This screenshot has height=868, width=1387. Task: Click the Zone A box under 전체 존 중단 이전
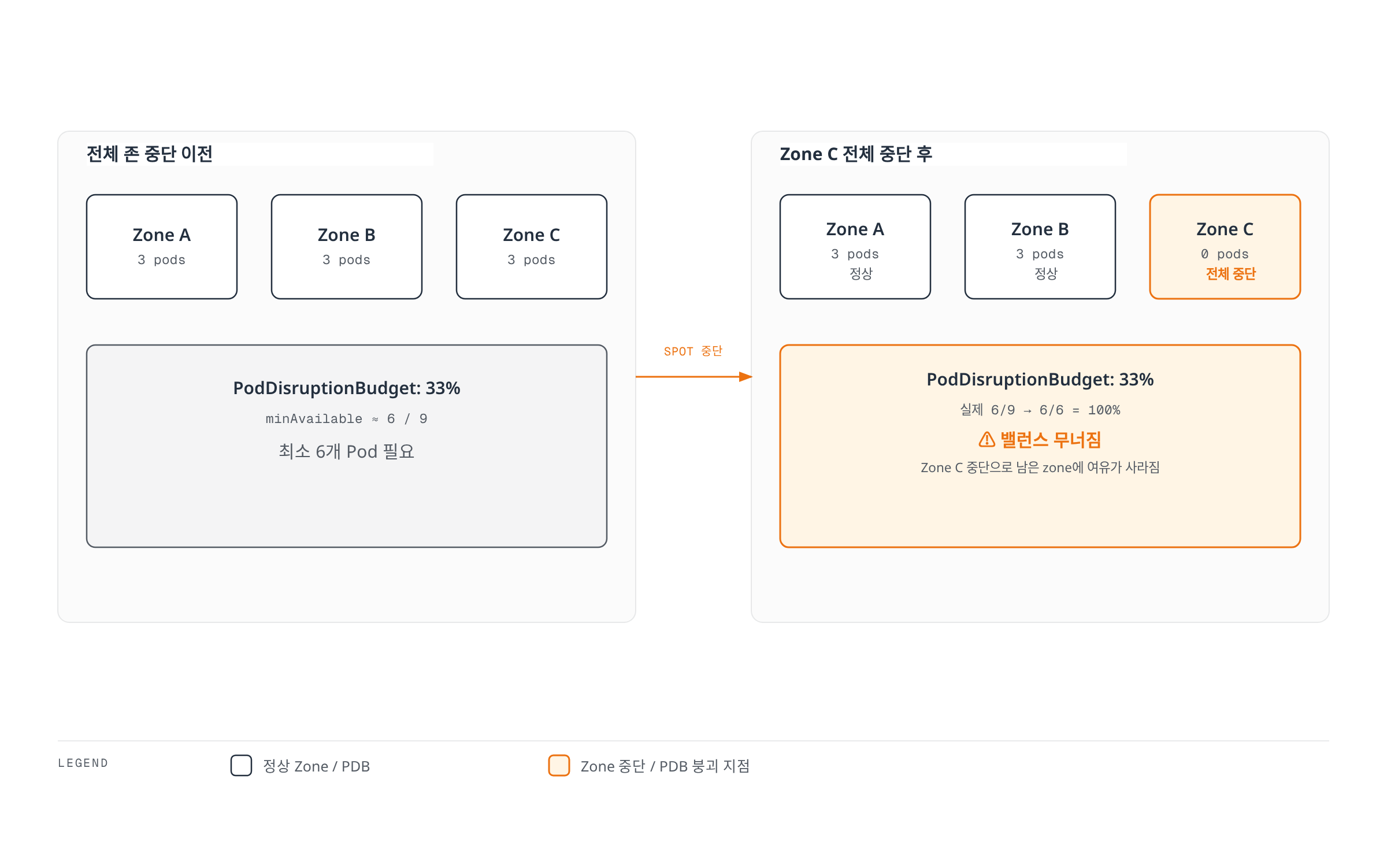tap(162, 247)
